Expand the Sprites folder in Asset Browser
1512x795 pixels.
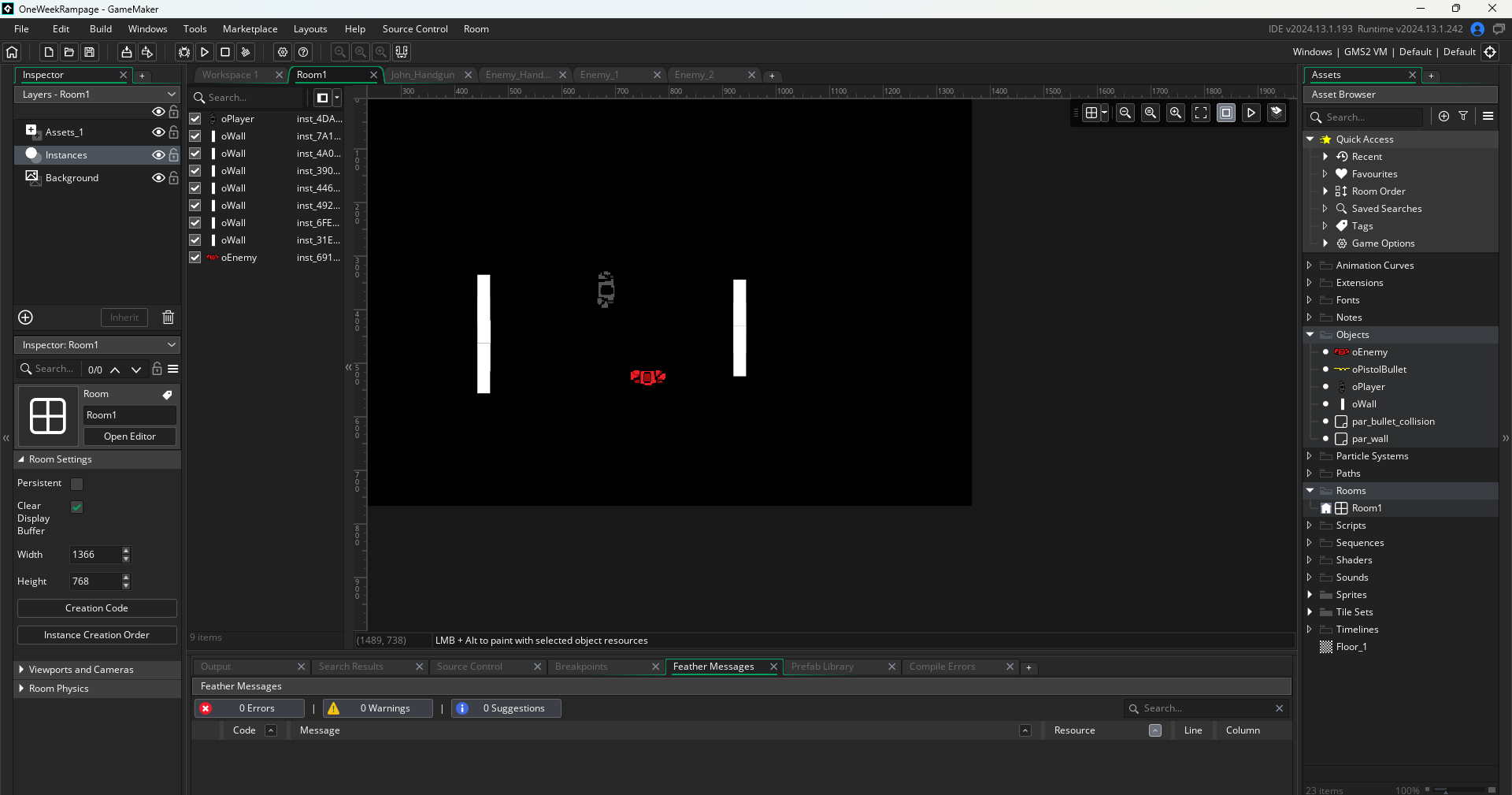[1310, 595]
